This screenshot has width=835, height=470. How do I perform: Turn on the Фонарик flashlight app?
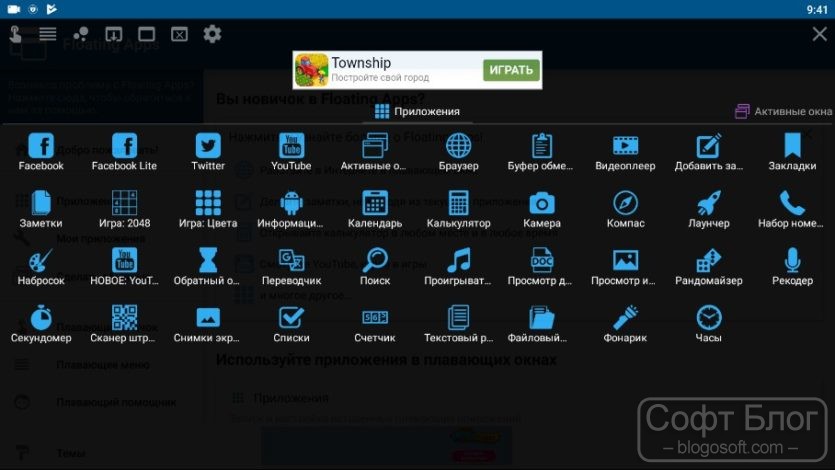(625, 324)
